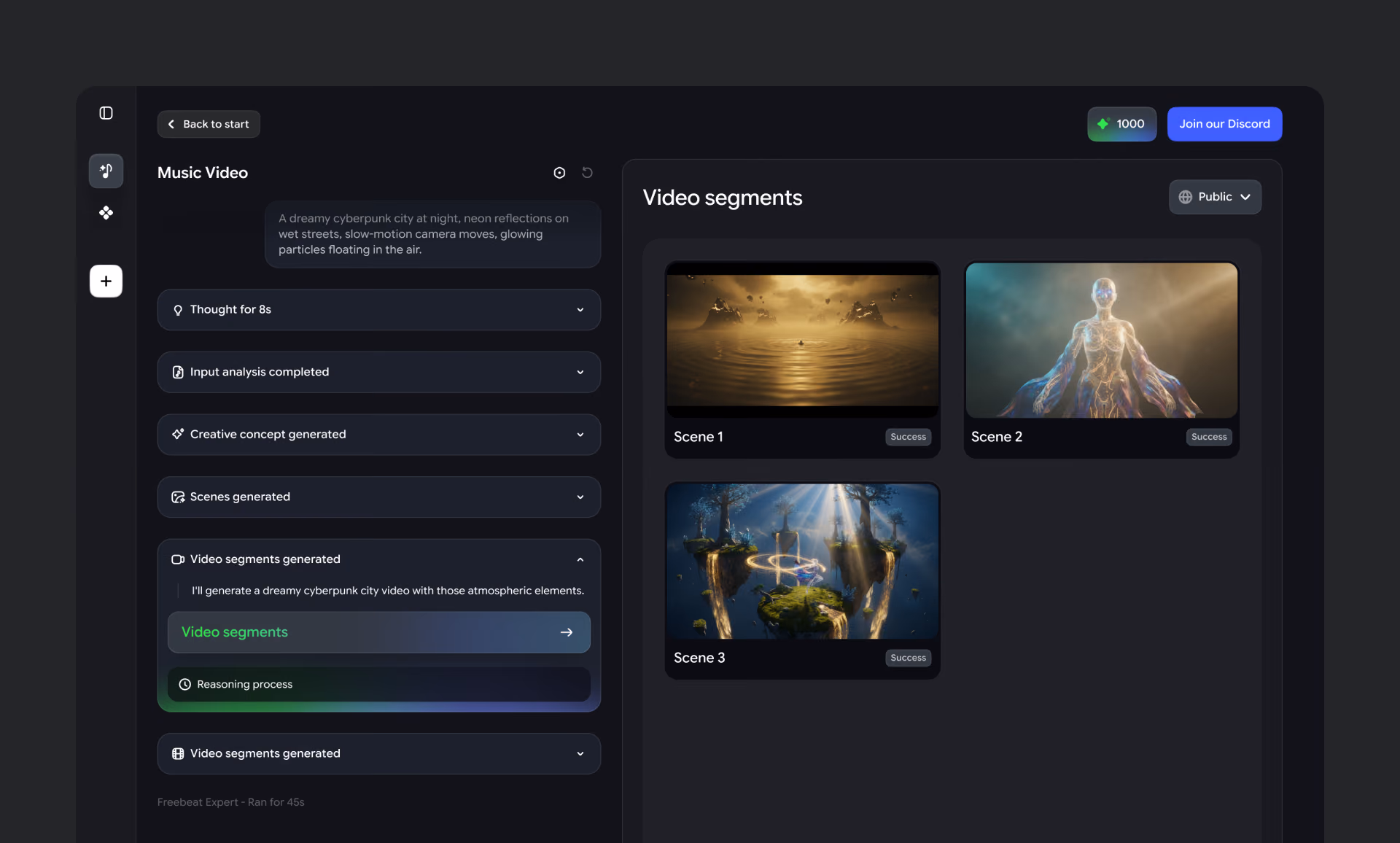Click the cyberpunk city prompt message
The width and height of the screenshot is (1400, 843).
432,234
